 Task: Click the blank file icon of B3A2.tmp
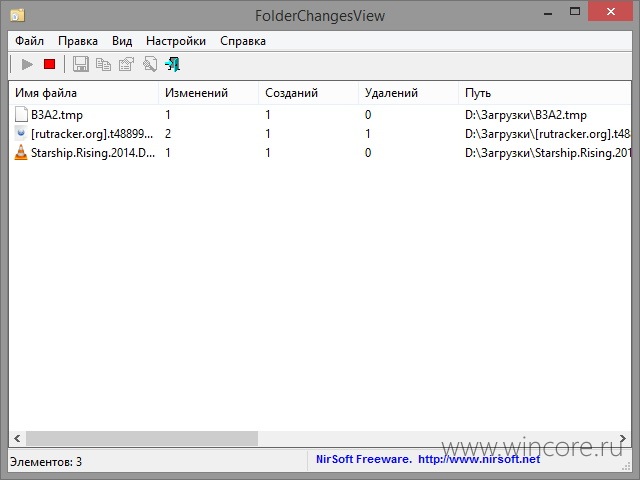coord(21,115)
